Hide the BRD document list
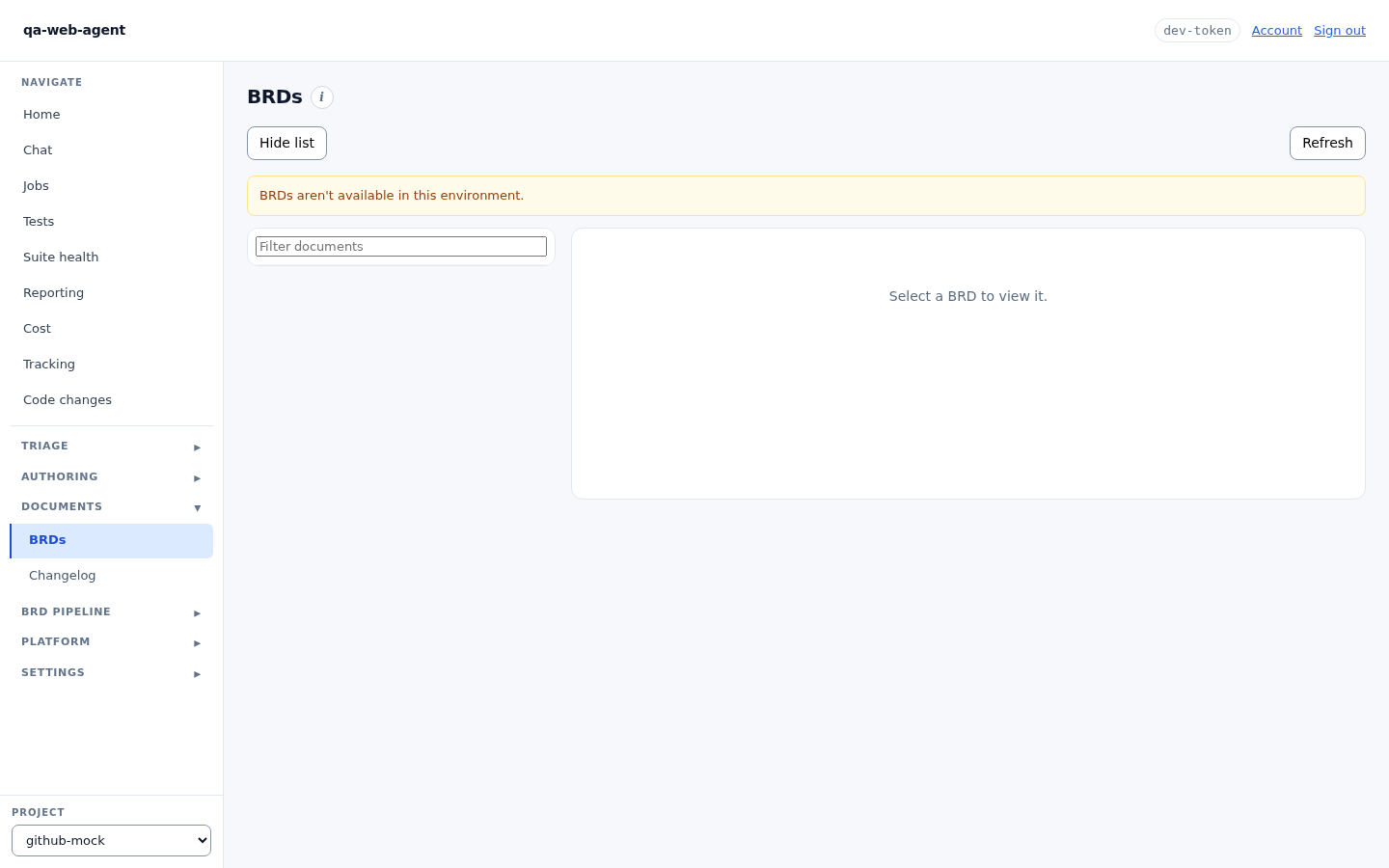This screenshot has width=1389, height=868. pos(286,143)
